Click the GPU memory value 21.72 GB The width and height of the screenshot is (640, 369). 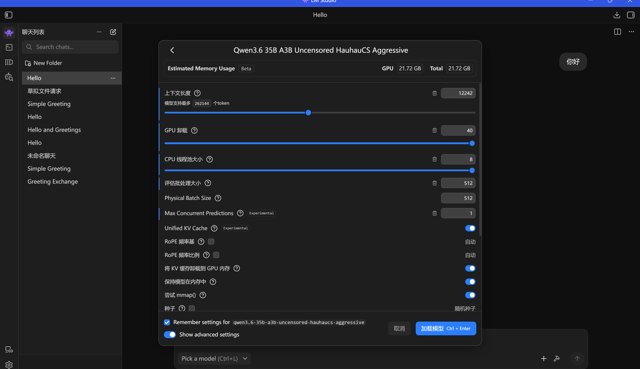click(x=410, y=69)
